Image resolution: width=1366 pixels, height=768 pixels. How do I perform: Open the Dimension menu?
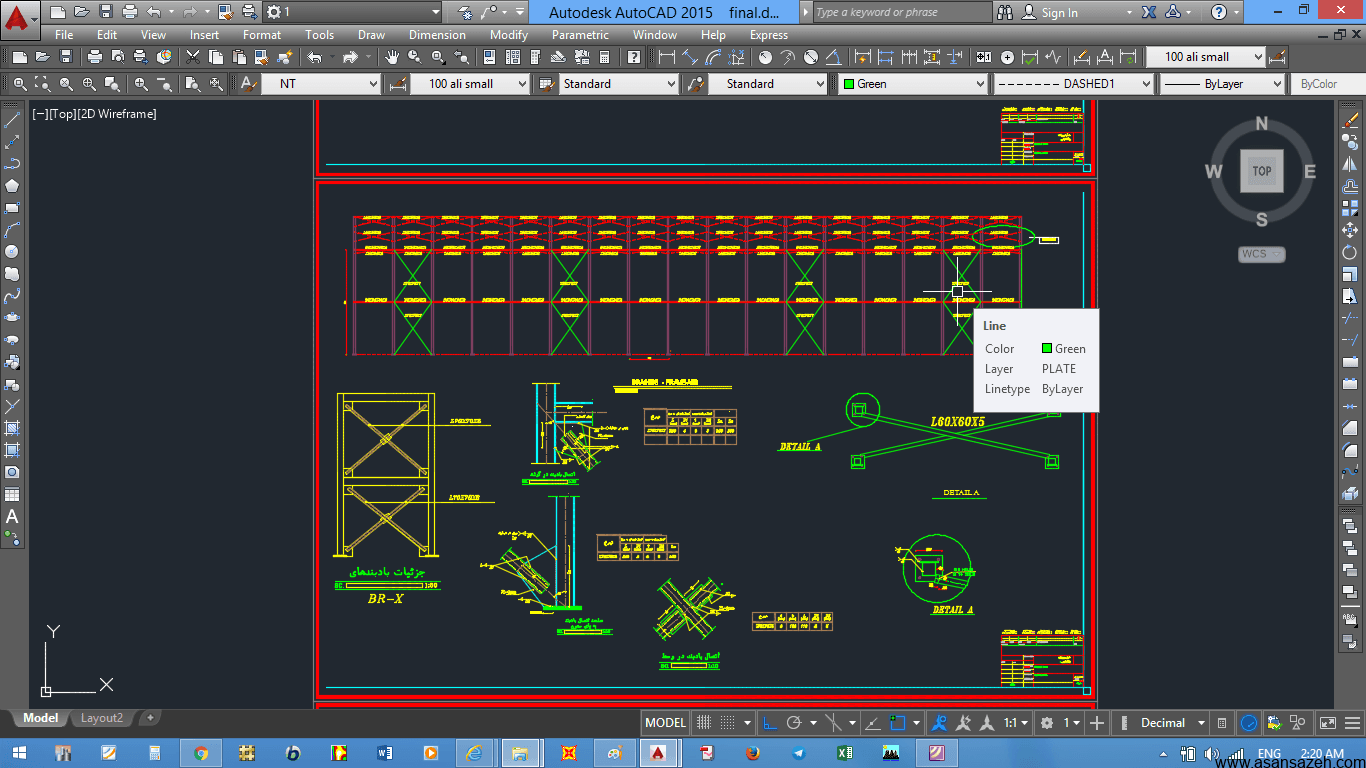click(x=437, y=35)
